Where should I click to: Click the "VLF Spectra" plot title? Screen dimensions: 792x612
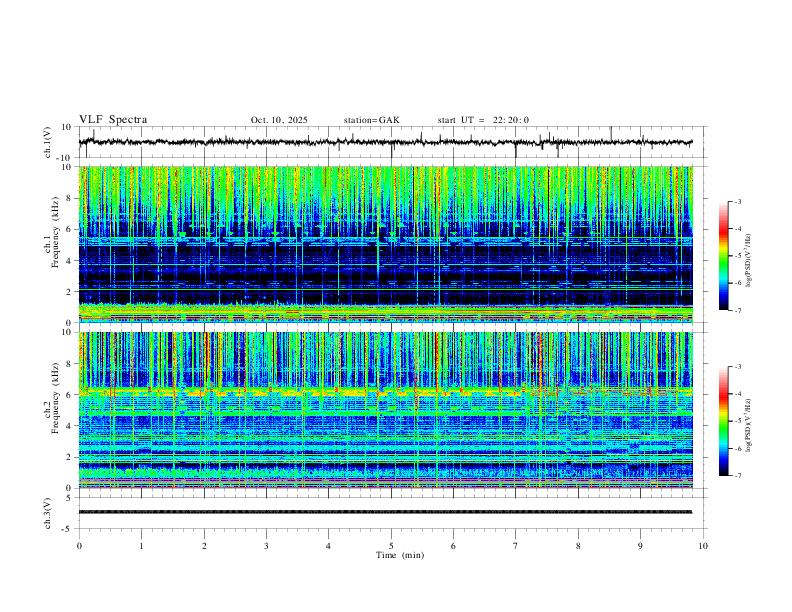click(x=113, y=120)
